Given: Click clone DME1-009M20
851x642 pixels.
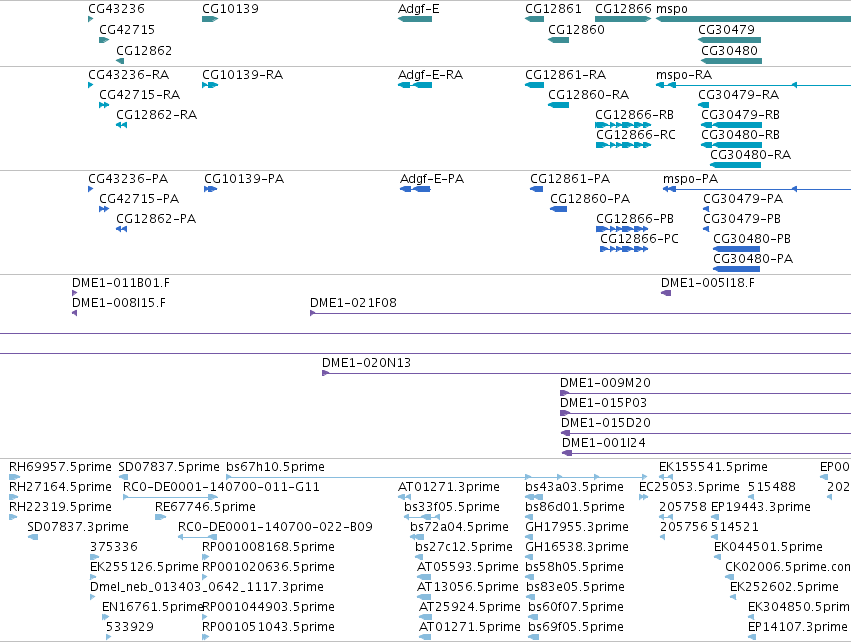Looking at the screenshot, I should (706, 393).
